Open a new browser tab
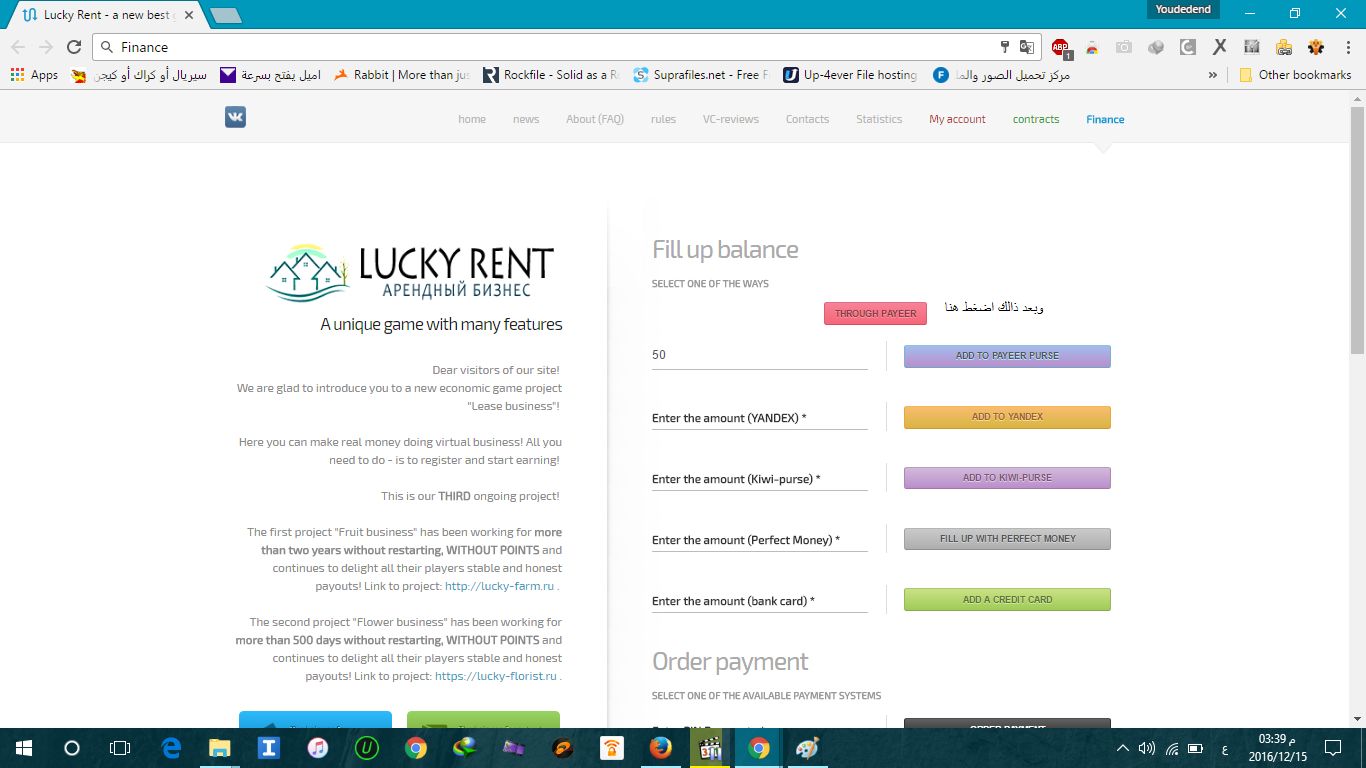 point(225,16)
